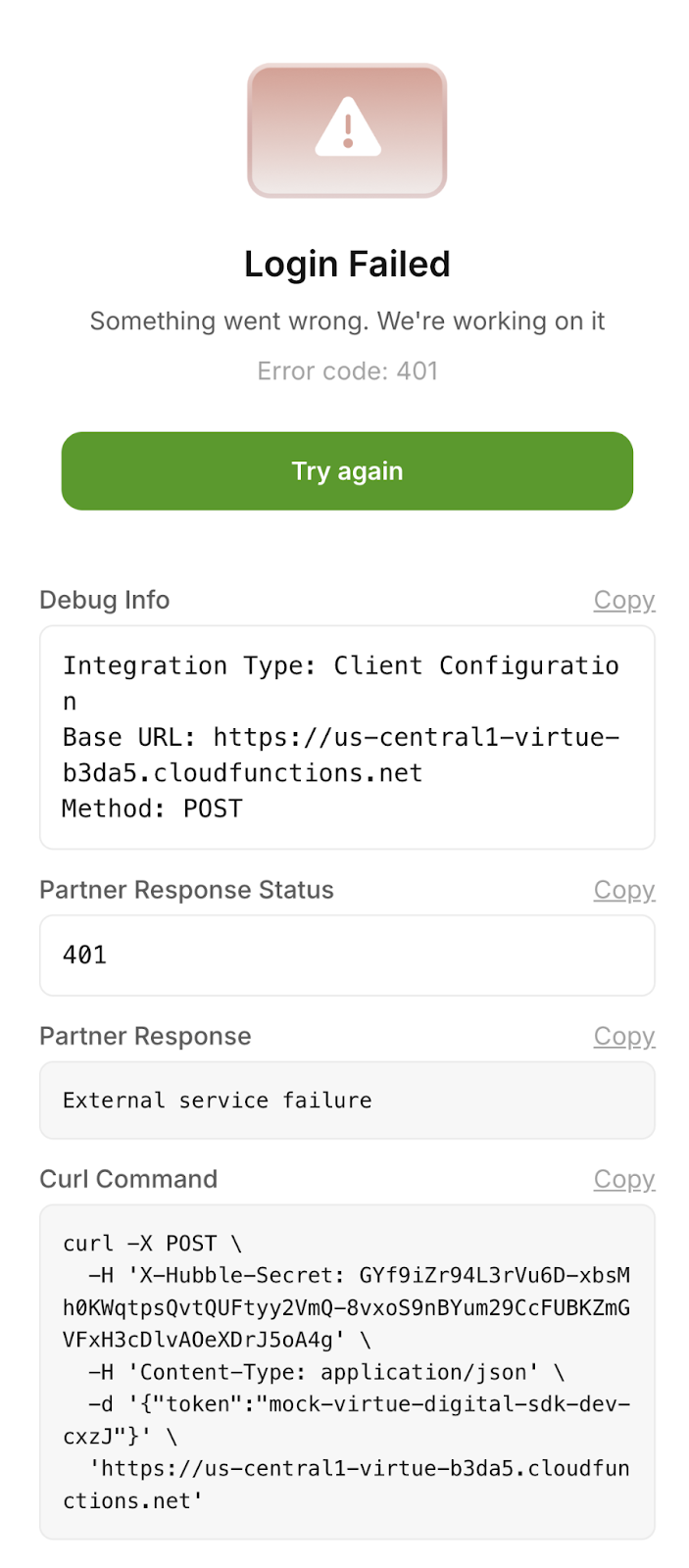This screenshot has height=1568, width=689.
Task: Copy the Partner Response message
Action: 623,1036
